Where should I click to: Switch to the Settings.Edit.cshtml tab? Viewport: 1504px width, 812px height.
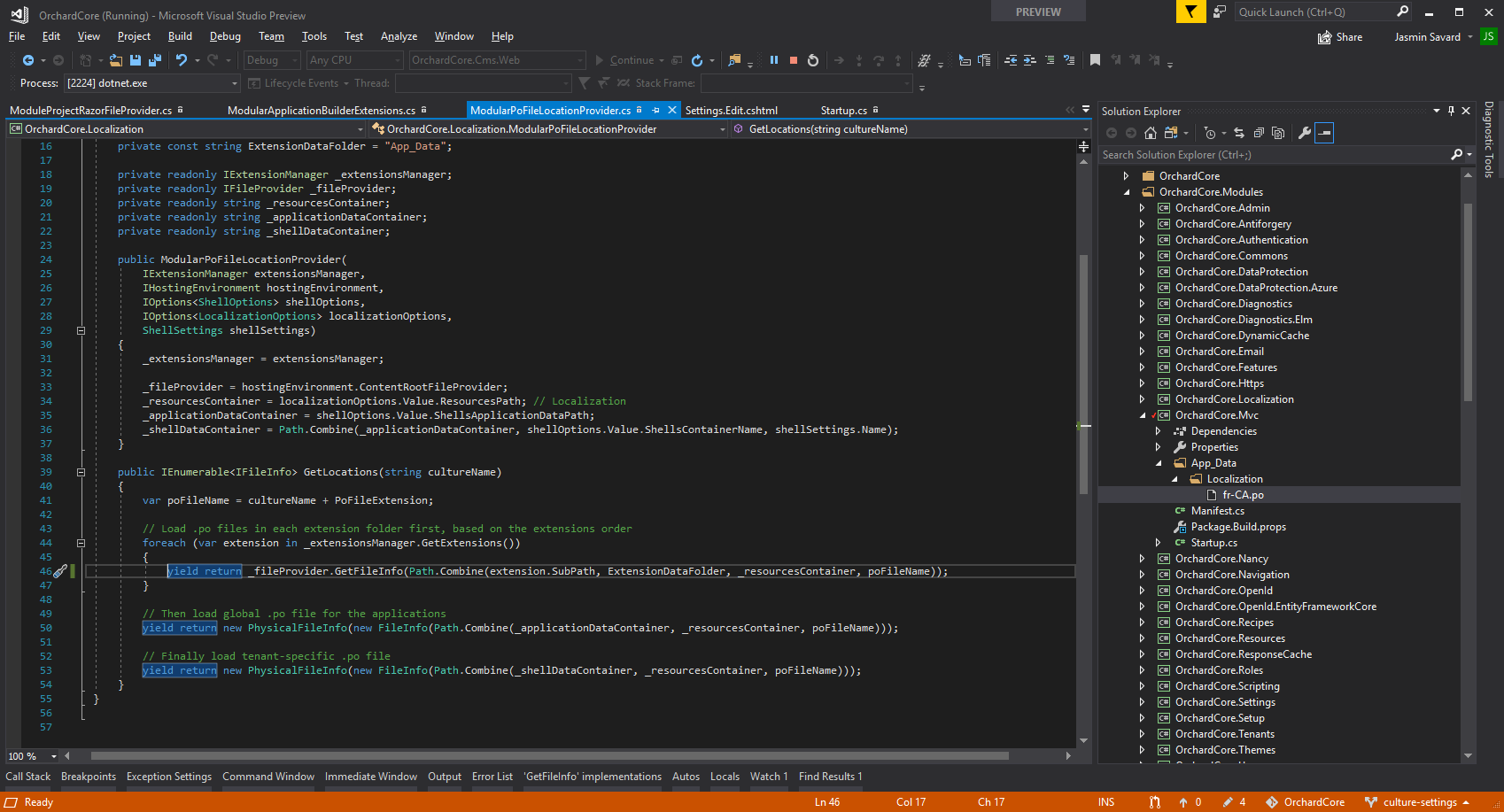pos(733,110)
